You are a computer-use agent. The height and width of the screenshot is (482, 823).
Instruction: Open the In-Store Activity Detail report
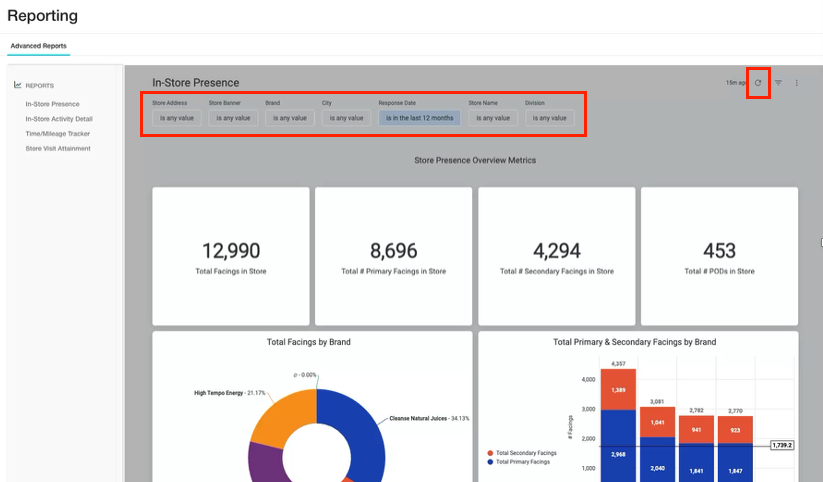[59, 119]
